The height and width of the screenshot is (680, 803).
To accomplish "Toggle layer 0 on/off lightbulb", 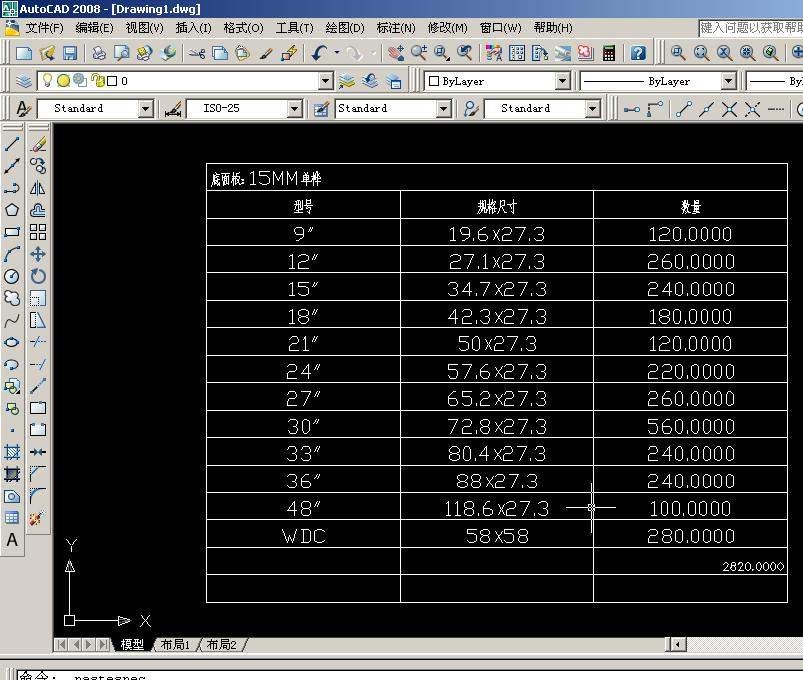I will (x=47, y=80).
